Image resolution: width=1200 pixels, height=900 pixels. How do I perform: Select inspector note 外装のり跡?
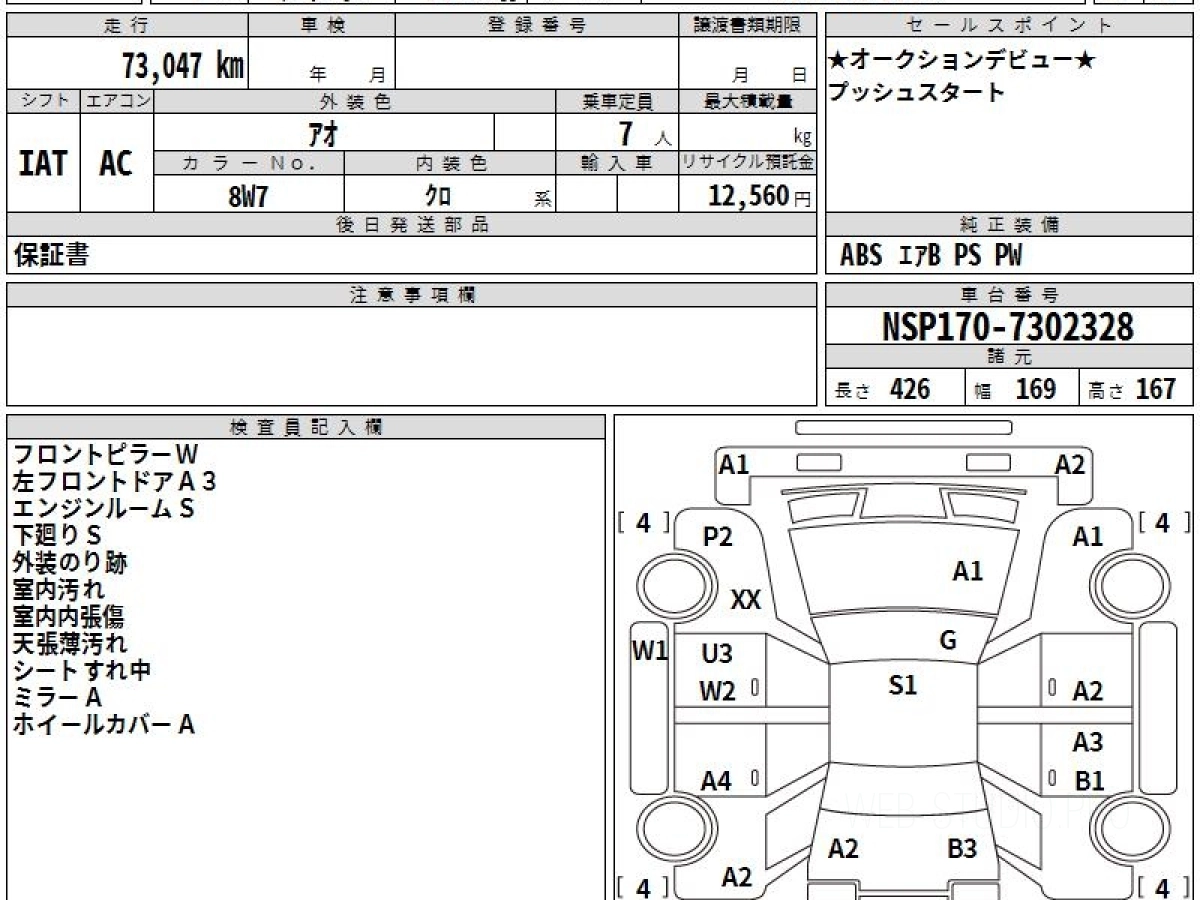tap(70, 563)
